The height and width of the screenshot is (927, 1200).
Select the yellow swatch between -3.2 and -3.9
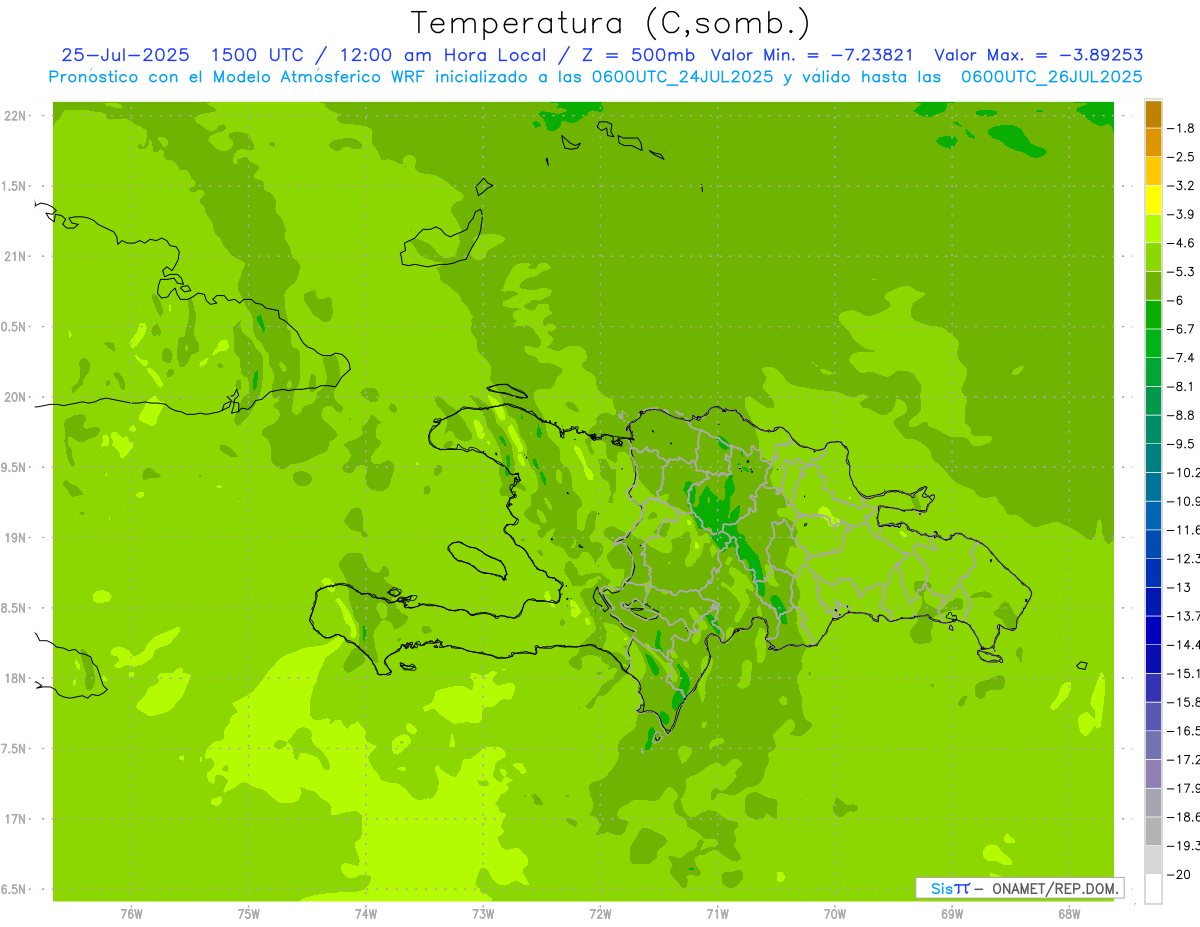(1153, 200)
